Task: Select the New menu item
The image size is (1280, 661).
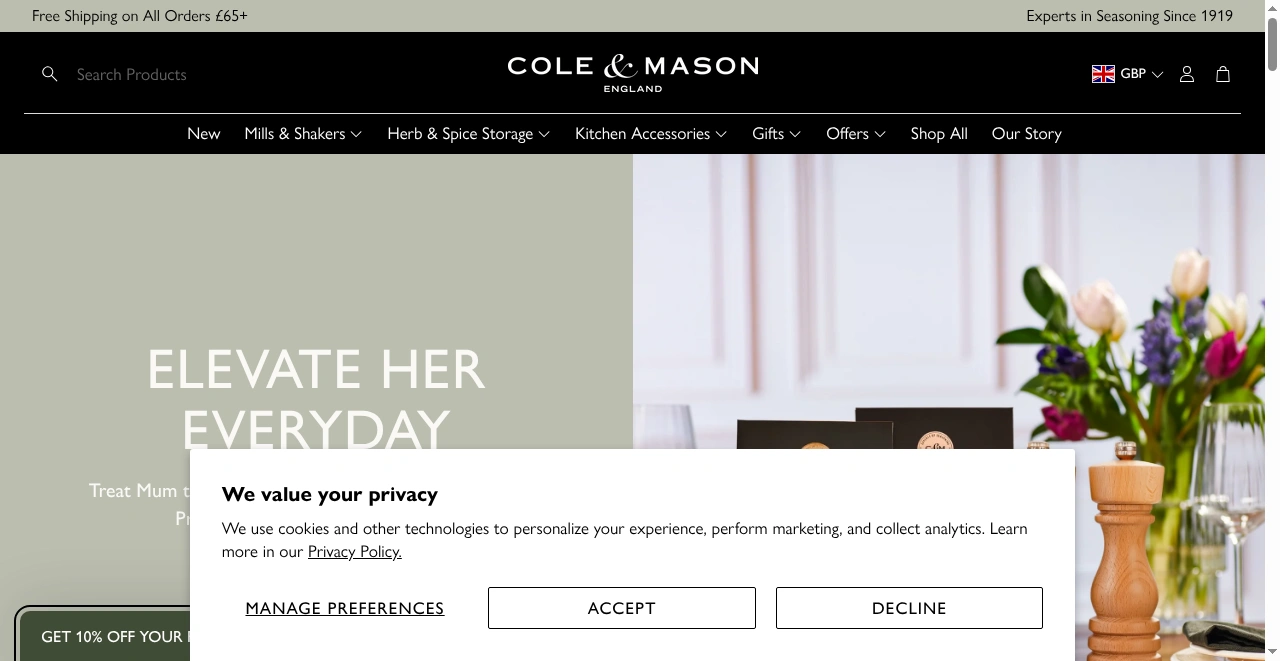Action: tap(203, 133)
